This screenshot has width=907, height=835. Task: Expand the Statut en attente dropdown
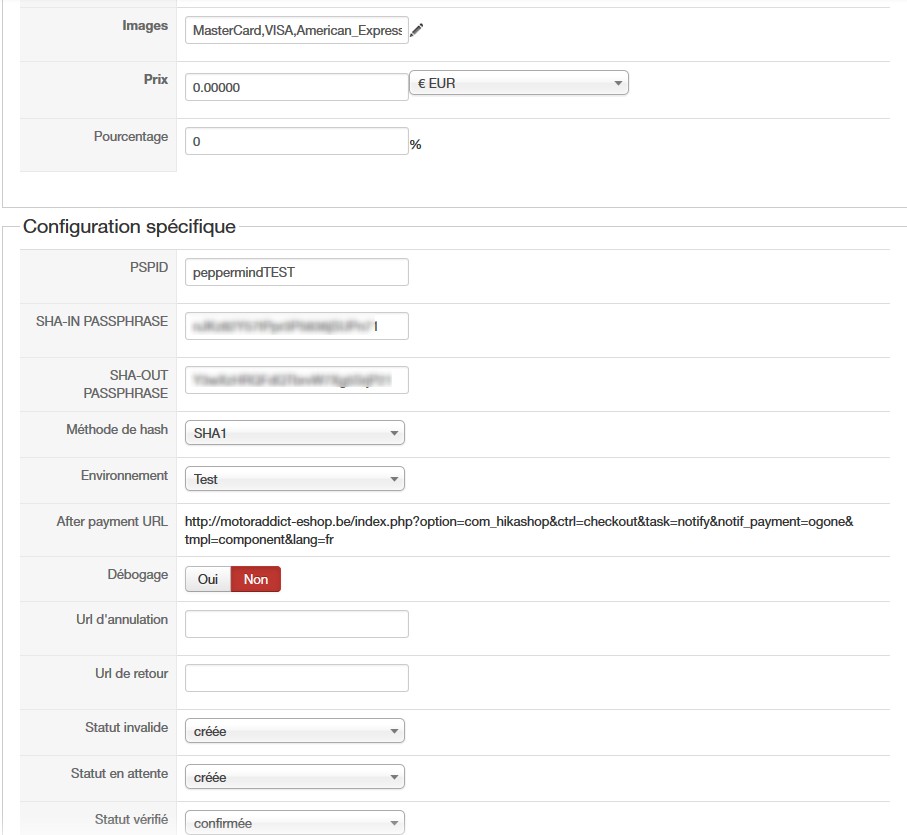295,777
